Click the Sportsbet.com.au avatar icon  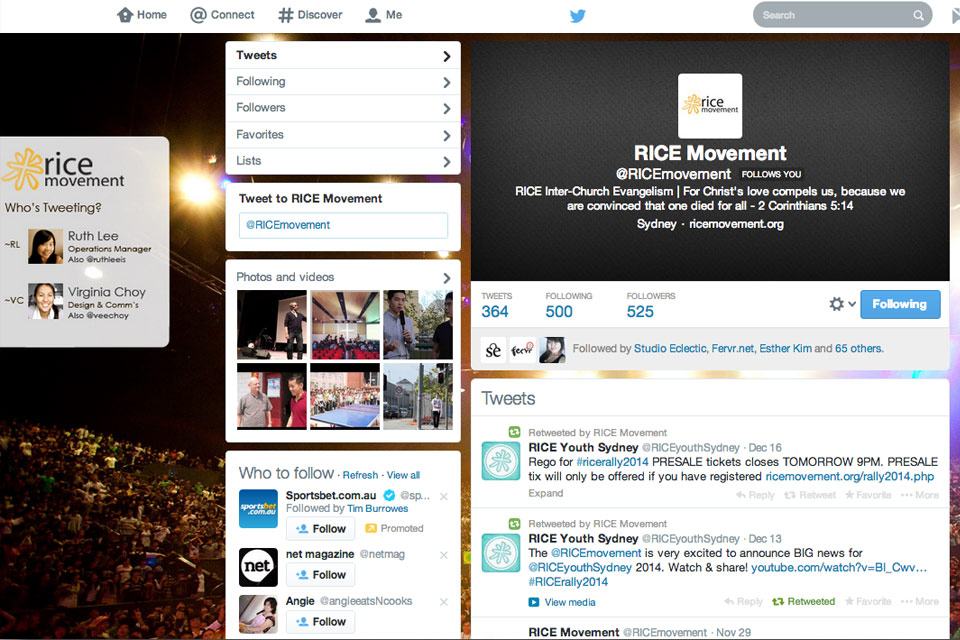[258, 508]
